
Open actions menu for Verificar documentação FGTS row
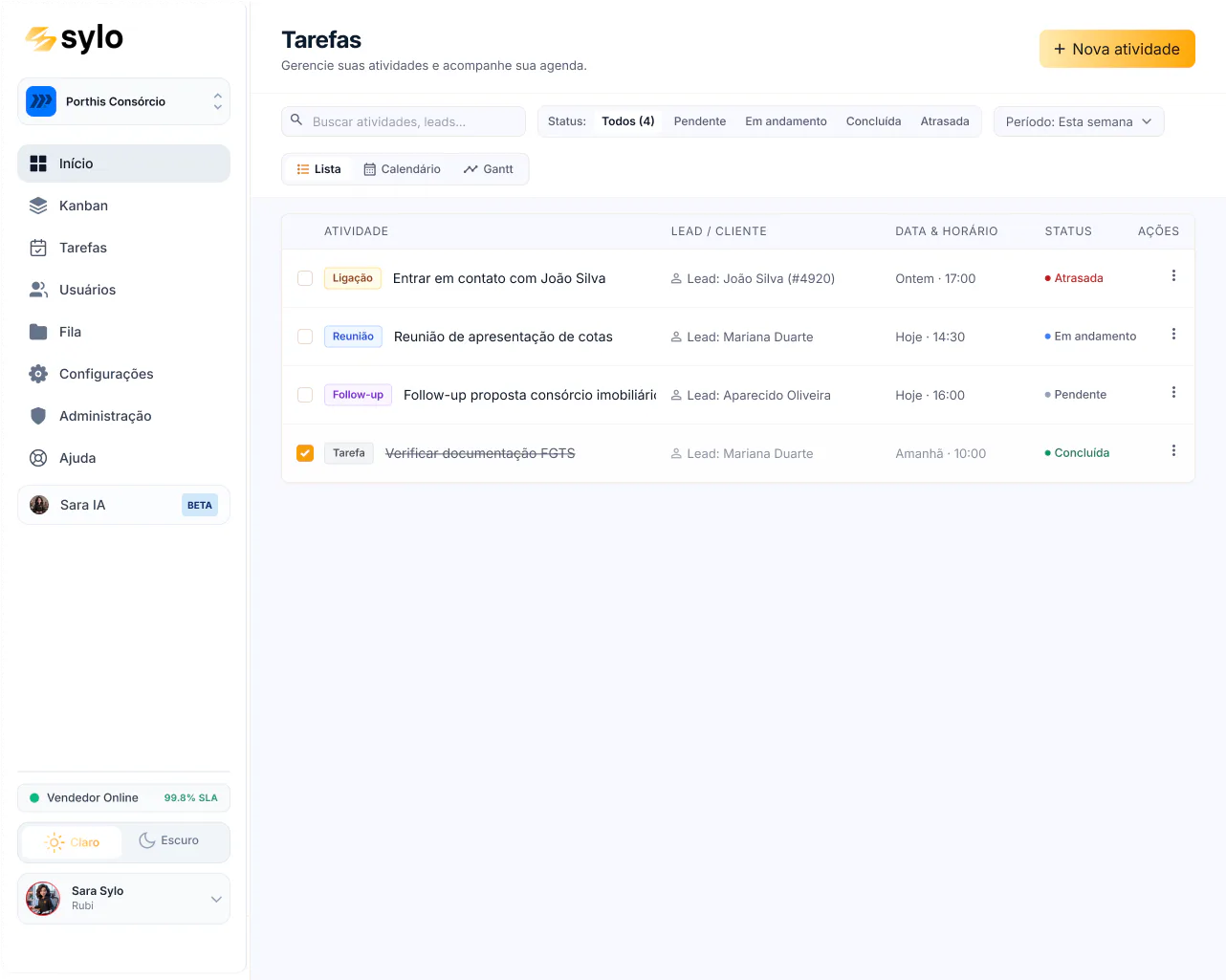pyautogui.click(x=1173, y=450)
